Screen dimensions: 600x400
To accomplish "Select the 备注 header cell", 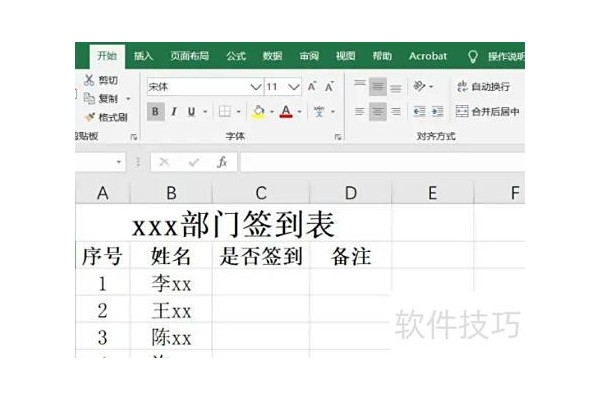I will click(351, 256).
